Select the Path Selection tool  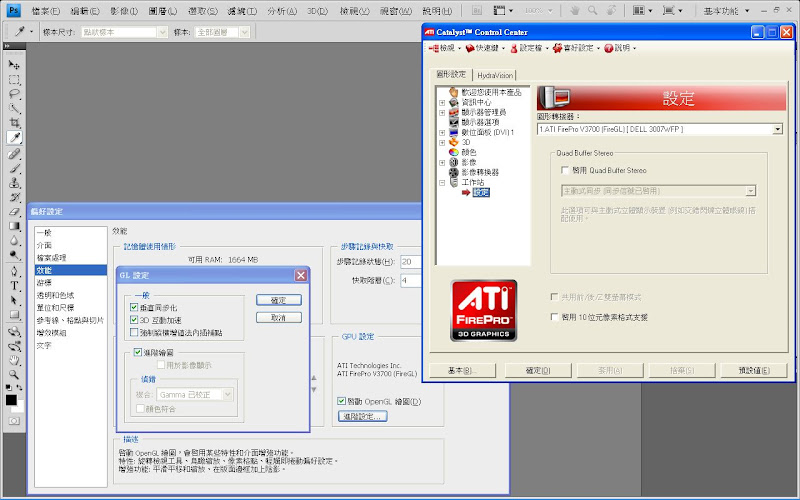click(14, 300)
